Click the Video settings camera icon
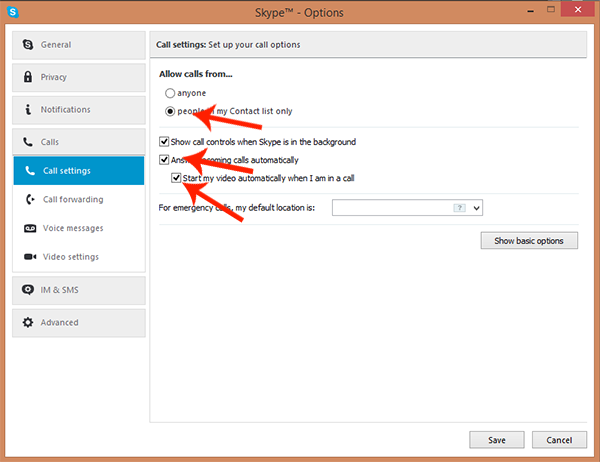The image size is (600, 462). 30,256
